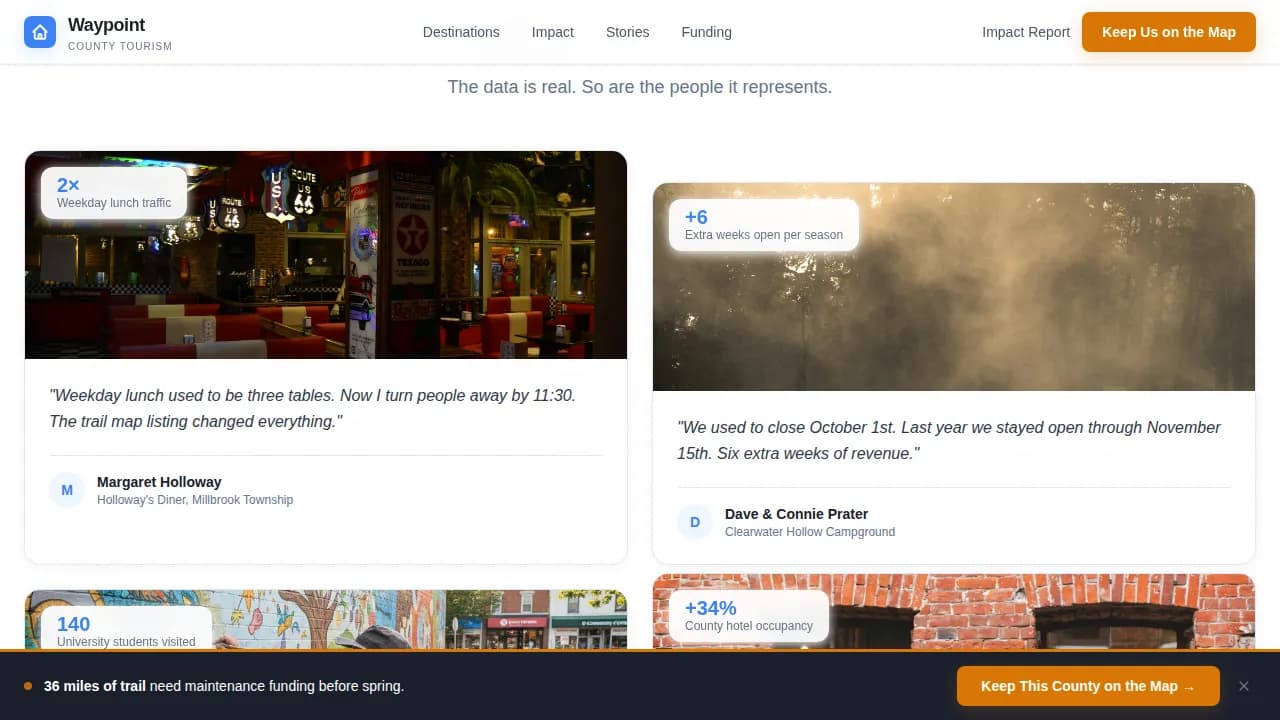
Task: Click the misty forest campground photo
Action: click(x=954, y=287)
